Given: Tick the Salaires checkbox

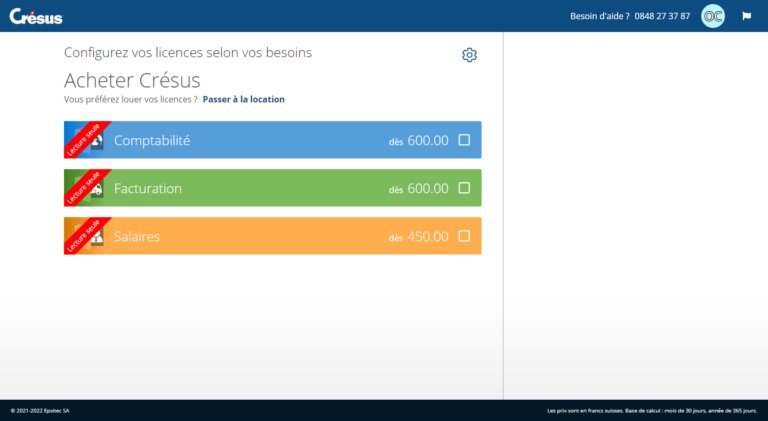Looking at the screenshot, I should (464, 236).
